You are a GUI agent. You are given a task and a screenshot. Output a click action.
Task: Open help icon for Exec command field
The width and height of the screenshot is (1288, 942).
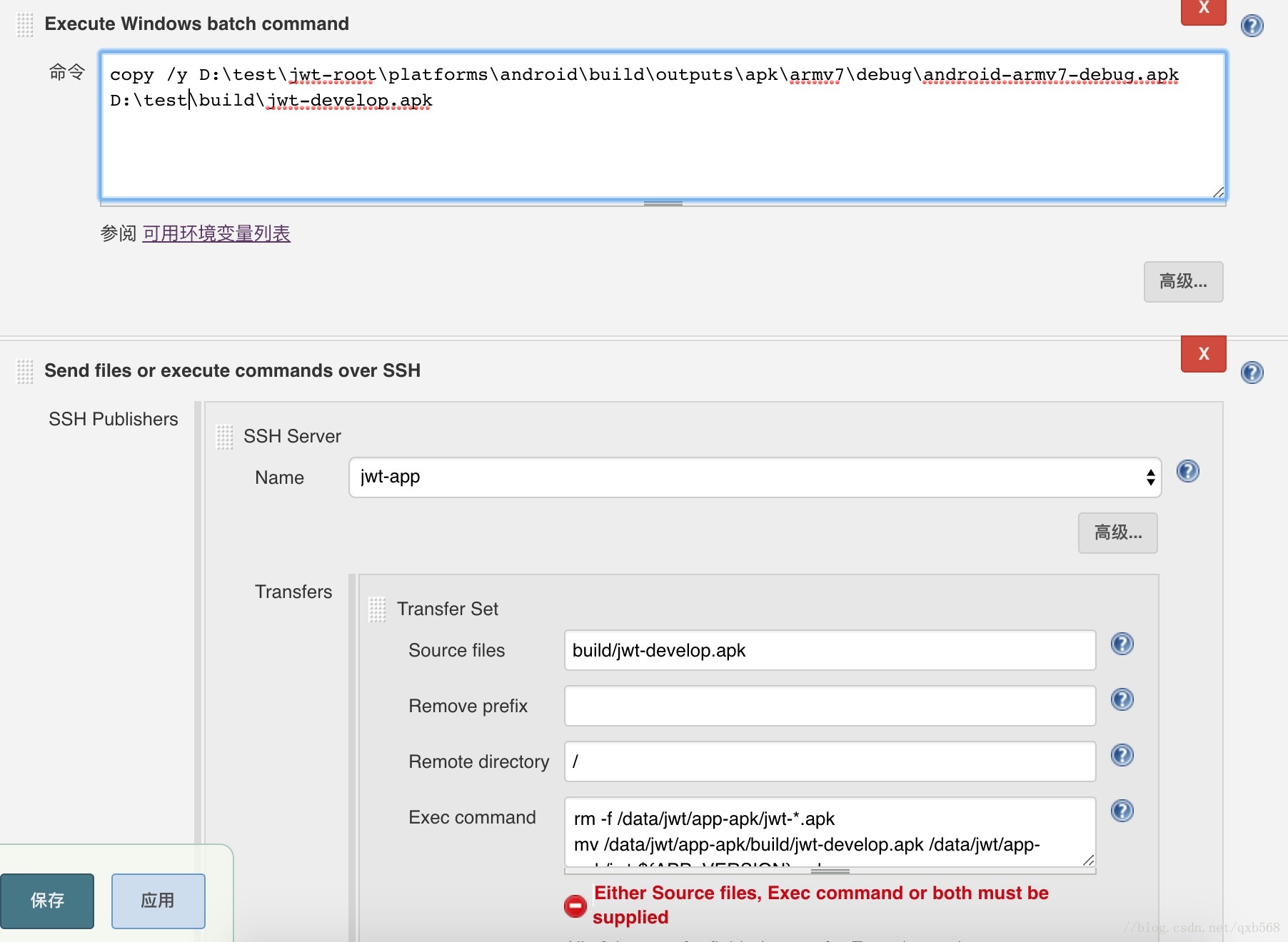click(x=1122, y=811)
